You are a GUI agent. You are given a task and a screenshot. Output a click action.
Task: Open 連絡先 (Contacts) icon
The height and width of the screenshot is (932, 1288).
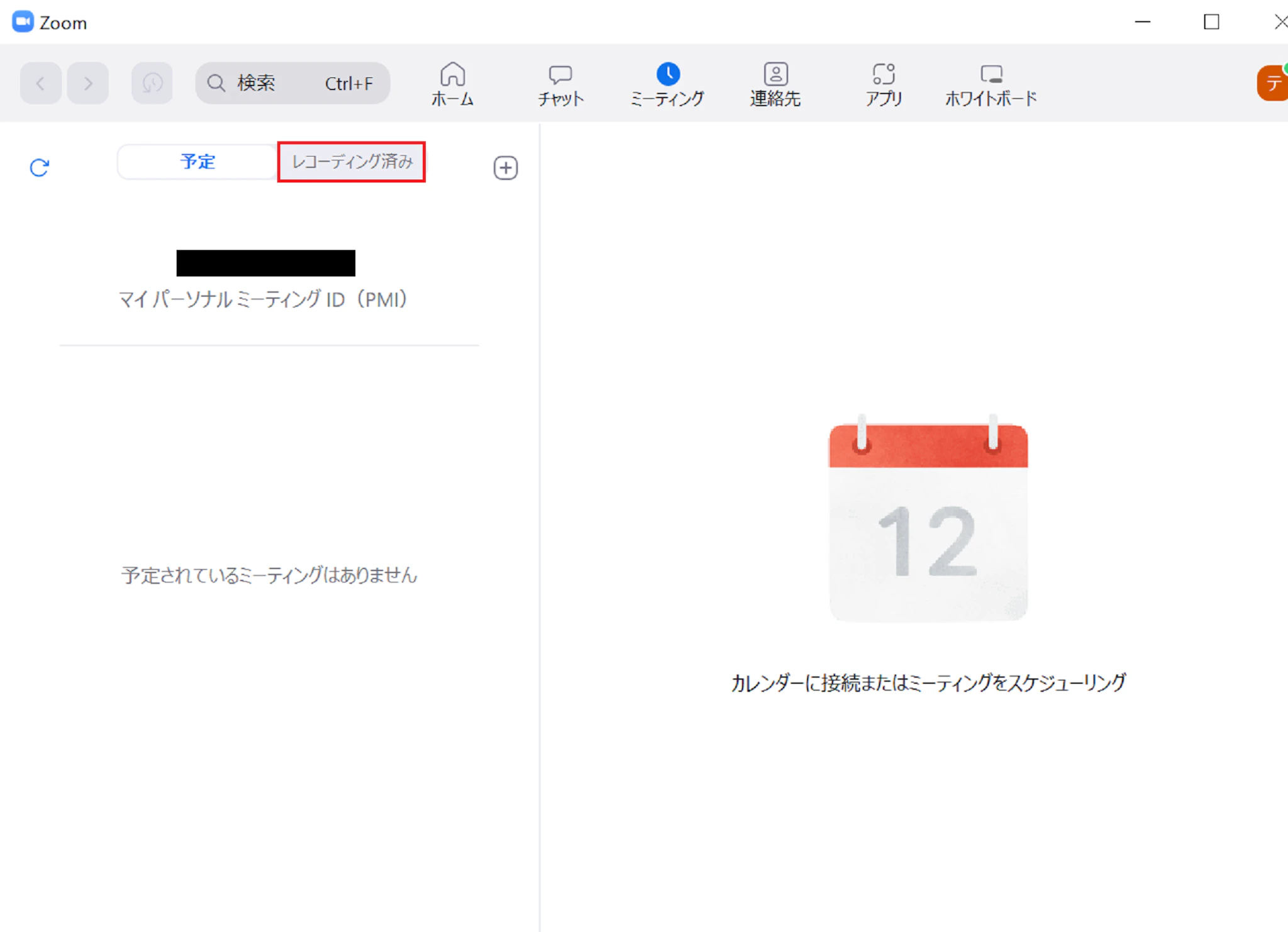(x=775, y=74)
